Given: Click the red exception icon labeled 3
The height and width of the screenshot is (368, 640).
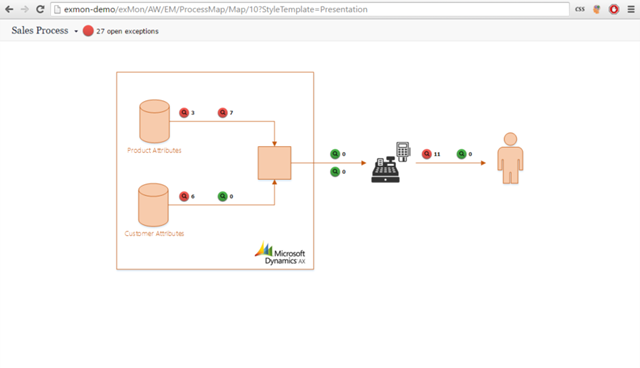Looking at the screenshot, I should [184, 113].
